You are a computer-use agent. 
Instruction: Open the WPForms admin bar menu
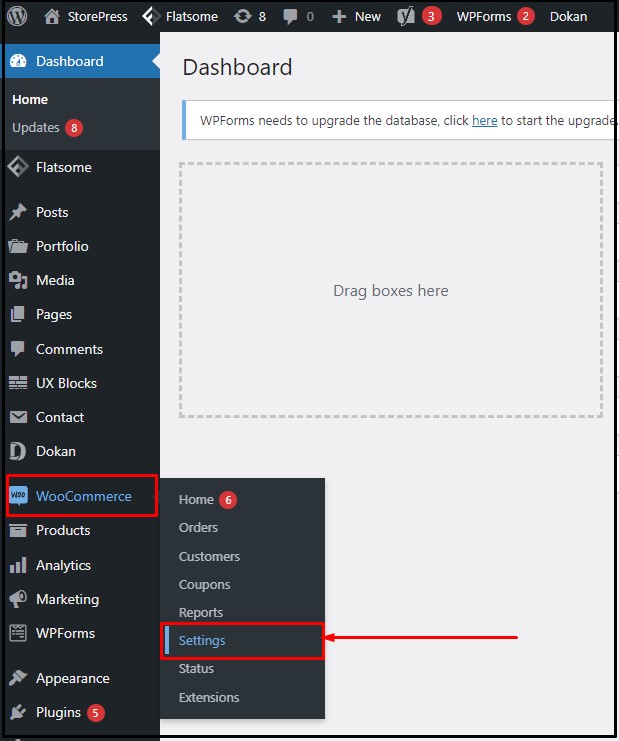pyautogui.click(x=484, y=16)
